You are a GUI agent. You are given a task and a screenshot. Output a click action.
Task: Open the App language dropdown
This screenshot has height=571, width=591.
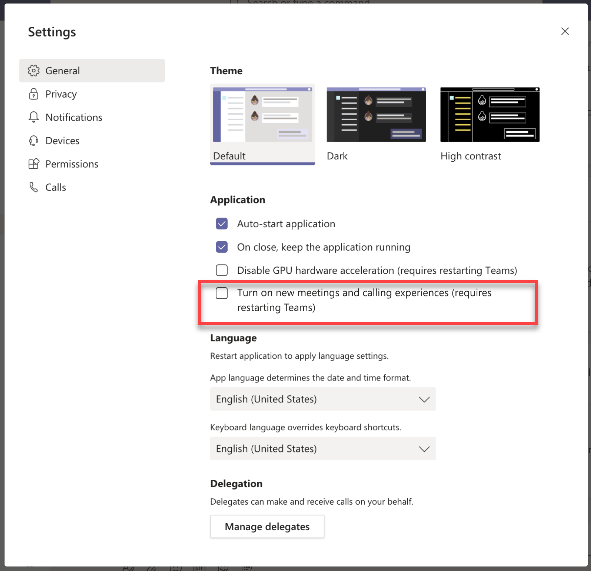tap(323, 399)
